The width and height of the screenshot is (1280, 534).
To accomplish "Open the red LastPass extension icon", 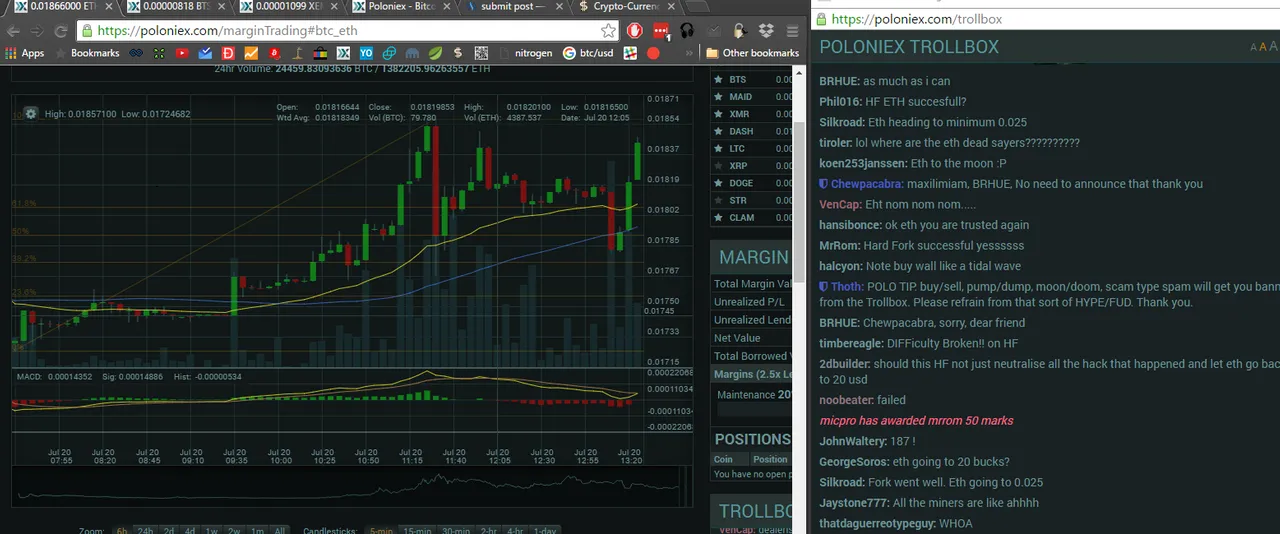I will click(660, 30).
